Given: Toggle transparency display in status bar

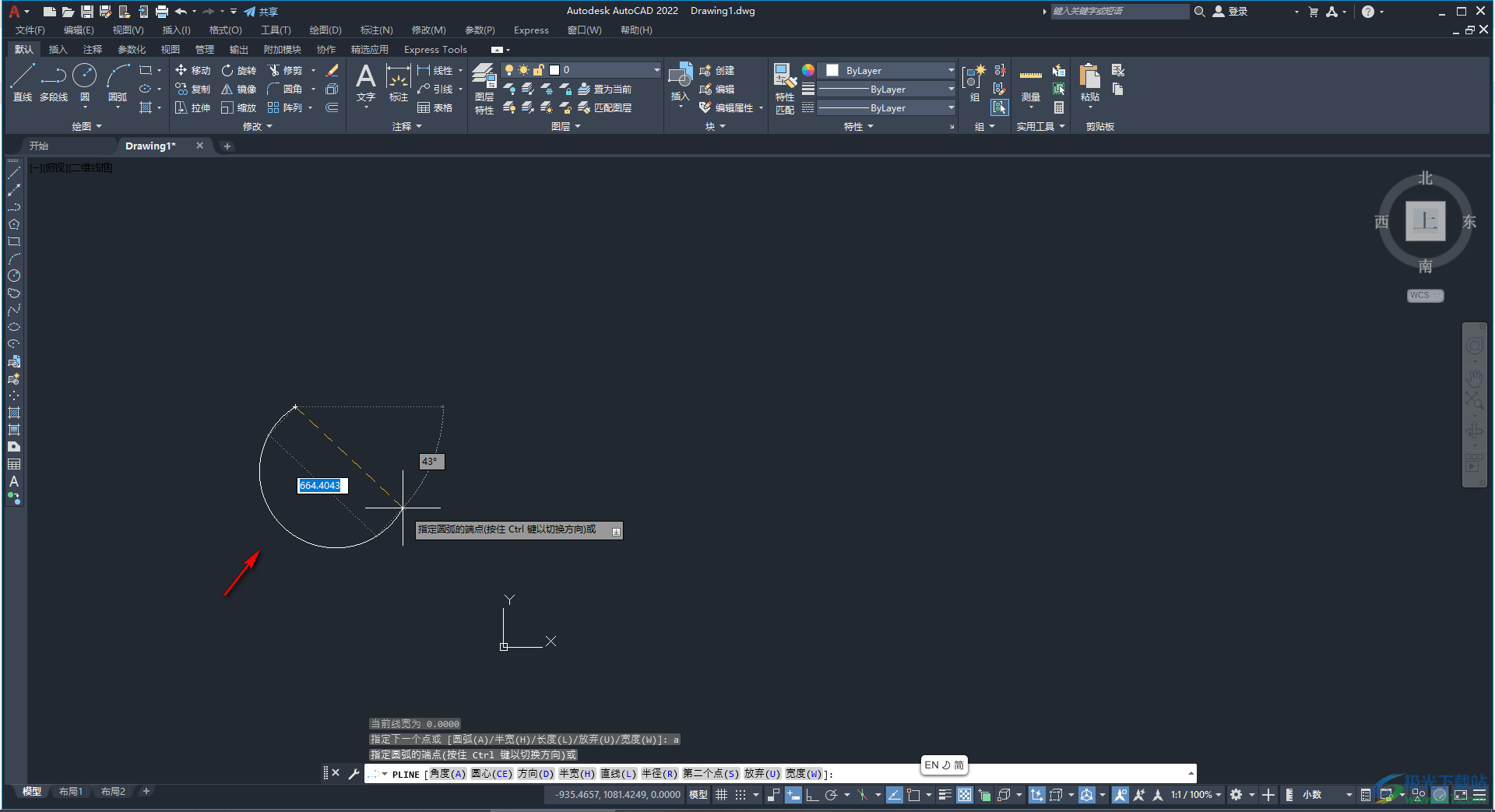Looking at the screenshot, I should [965, 795].
